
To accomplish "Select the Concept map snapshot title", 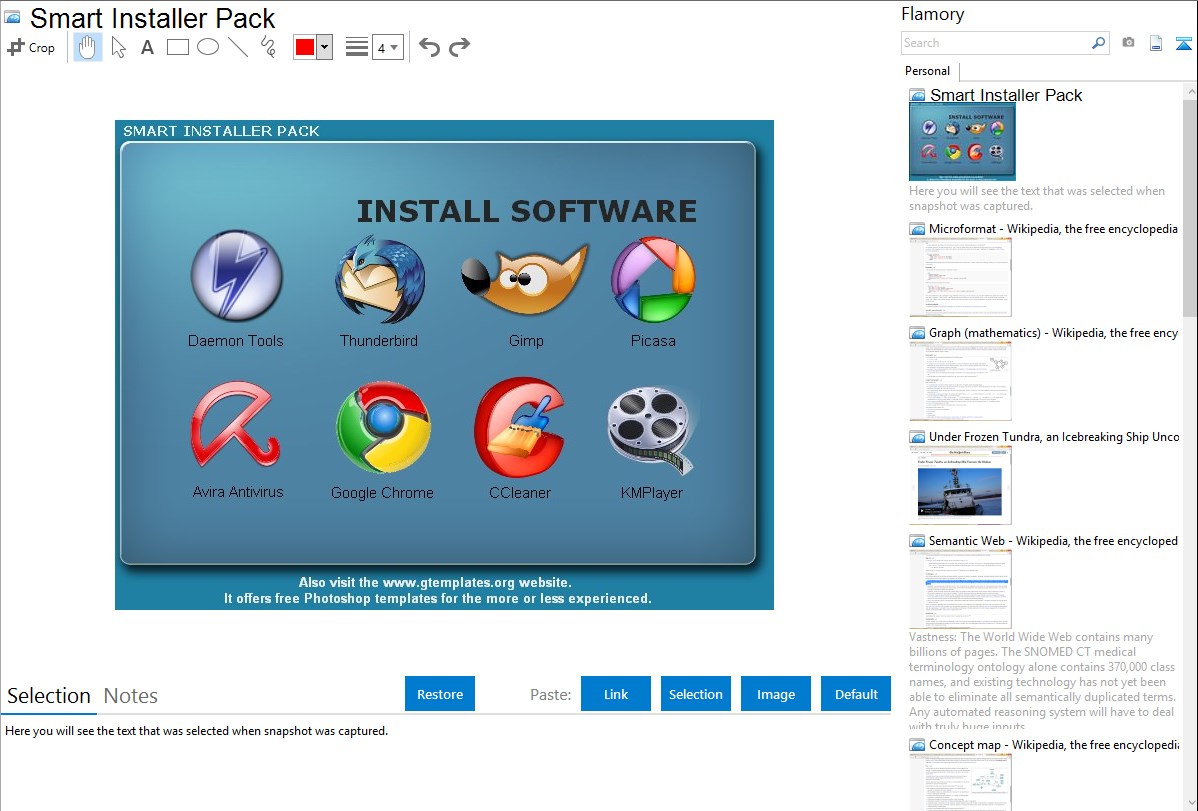I will coord(1054,745).
